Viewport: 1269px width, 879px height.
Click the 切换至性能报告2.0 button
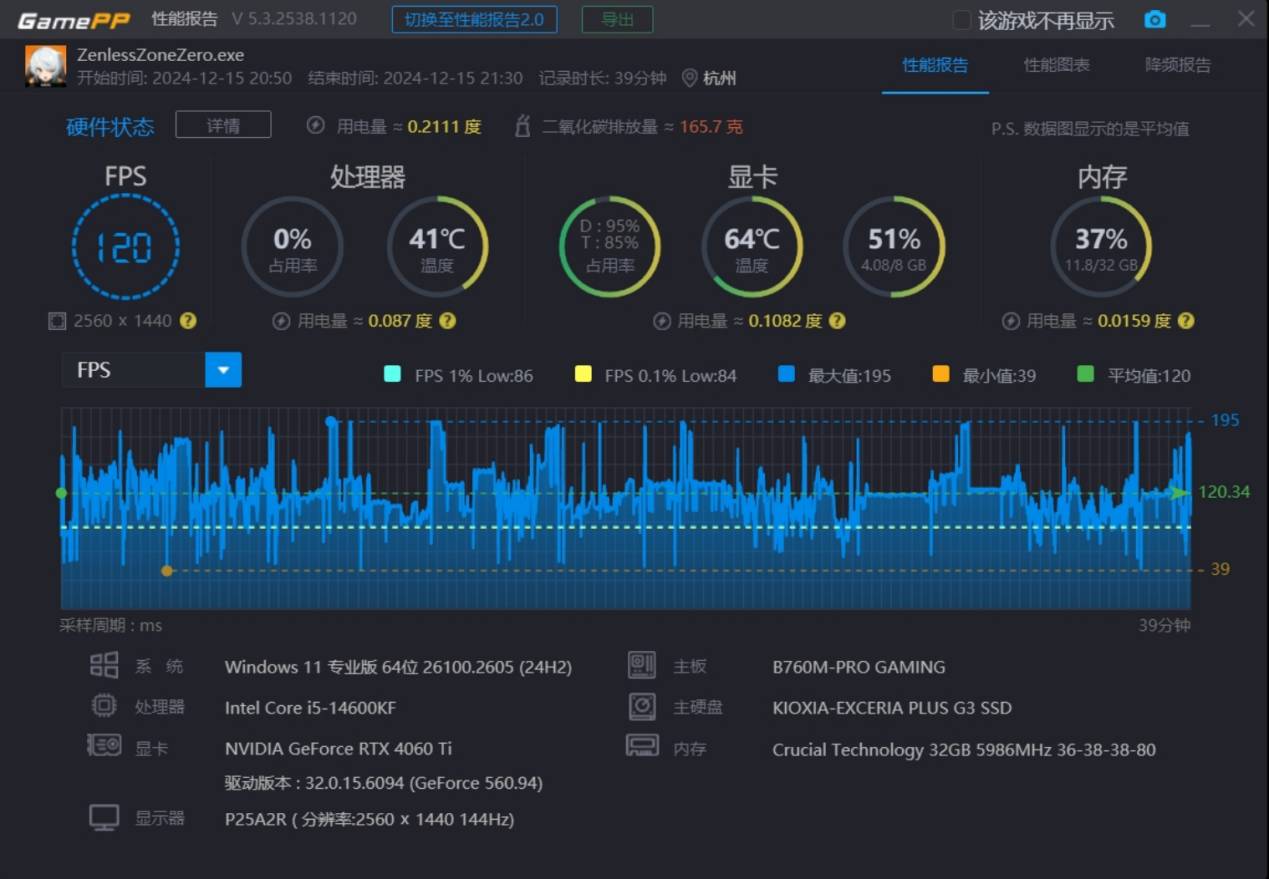474,19
